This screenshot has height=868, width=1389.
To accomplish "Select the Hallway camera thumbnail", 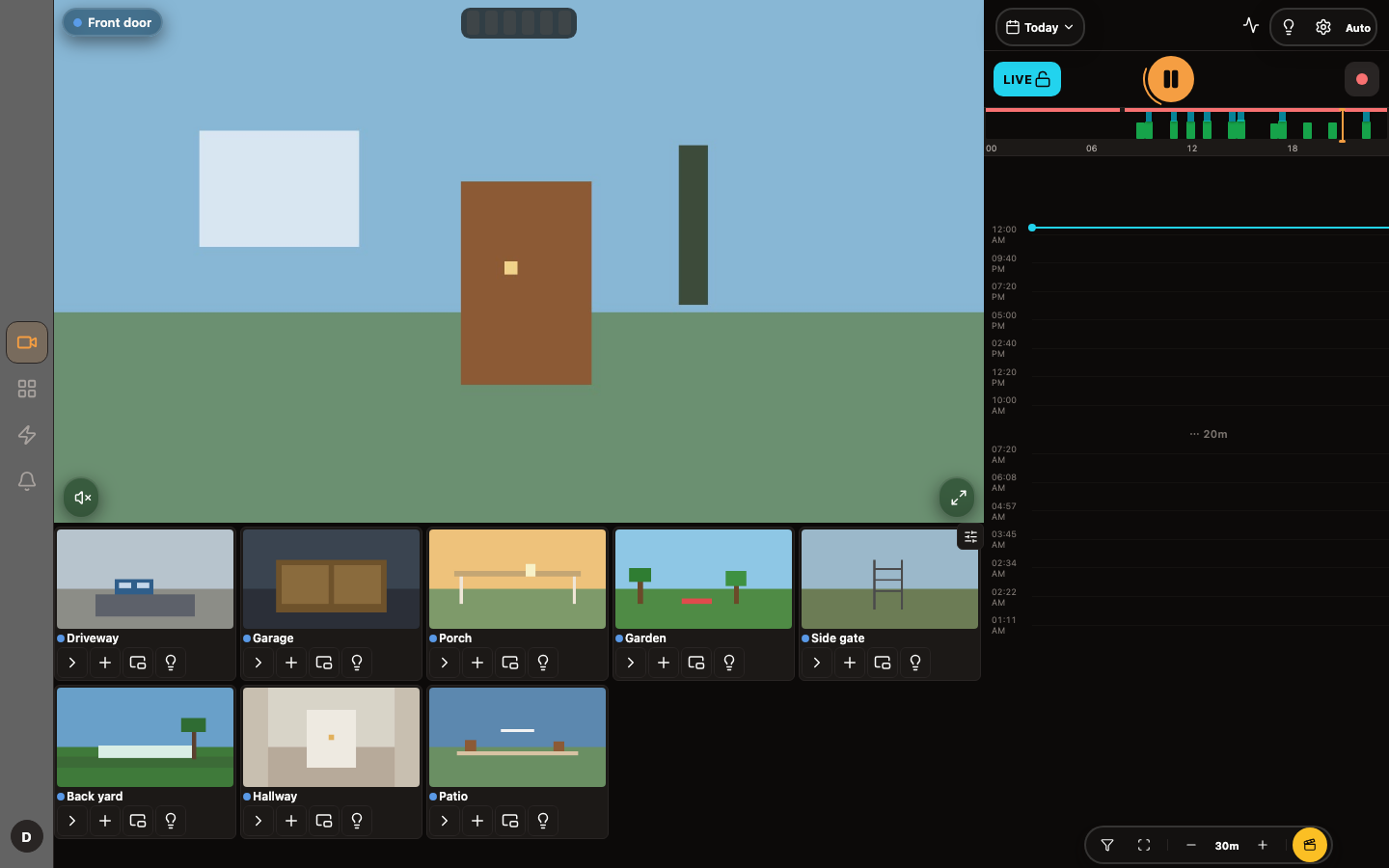I will tap(331, 737).
